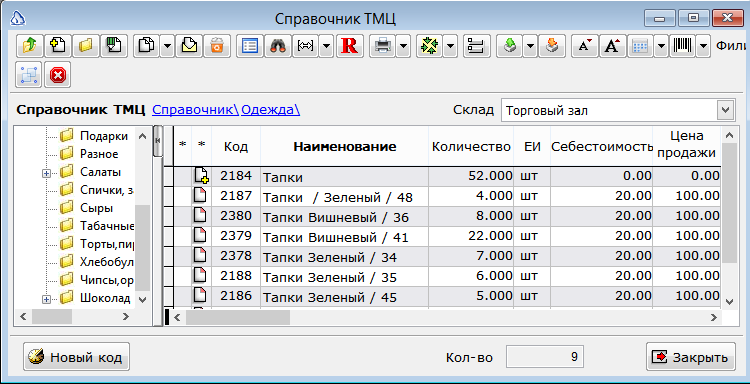Screen dimensions: 750x384
Task: Click the red R toolbar icon
Action: pos(350,45)
